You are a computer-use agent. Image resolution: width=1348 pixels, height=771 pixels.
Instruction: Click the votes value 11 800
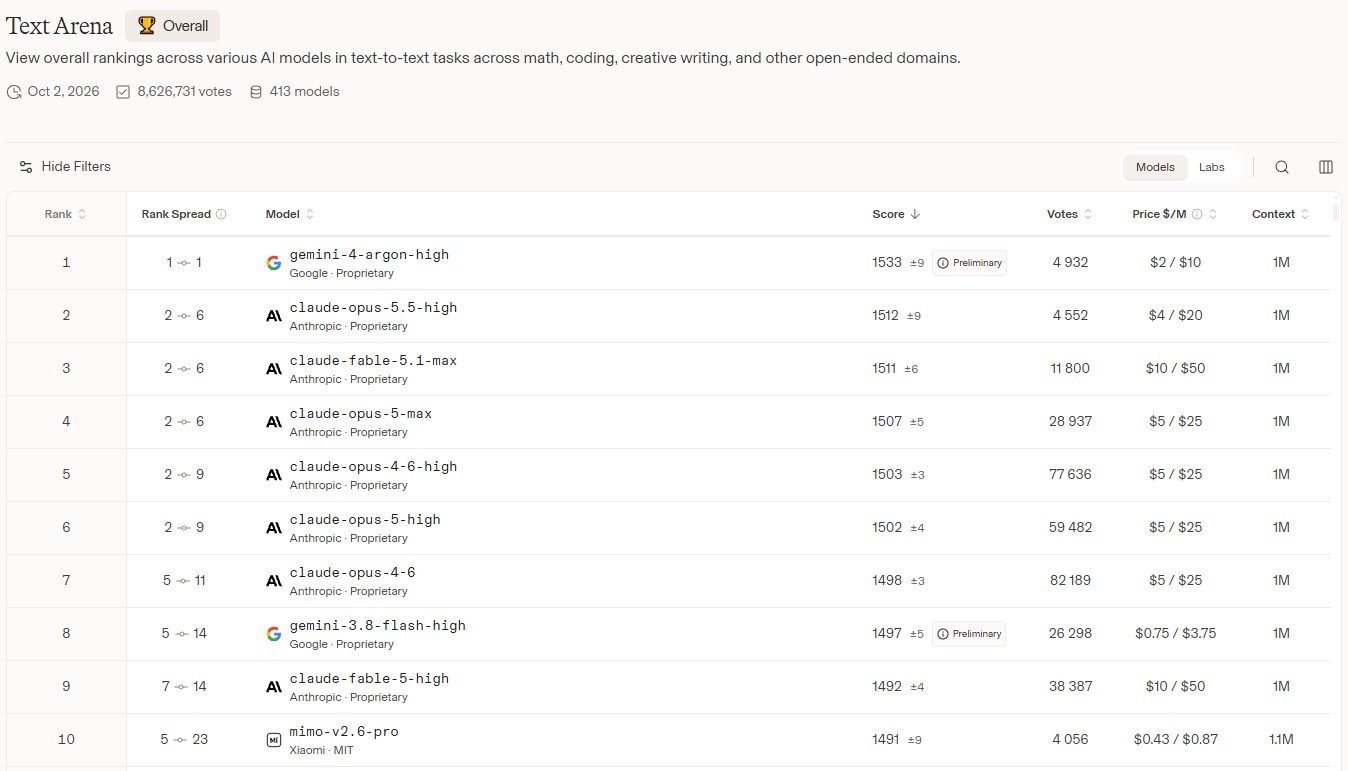[1070, 369]
